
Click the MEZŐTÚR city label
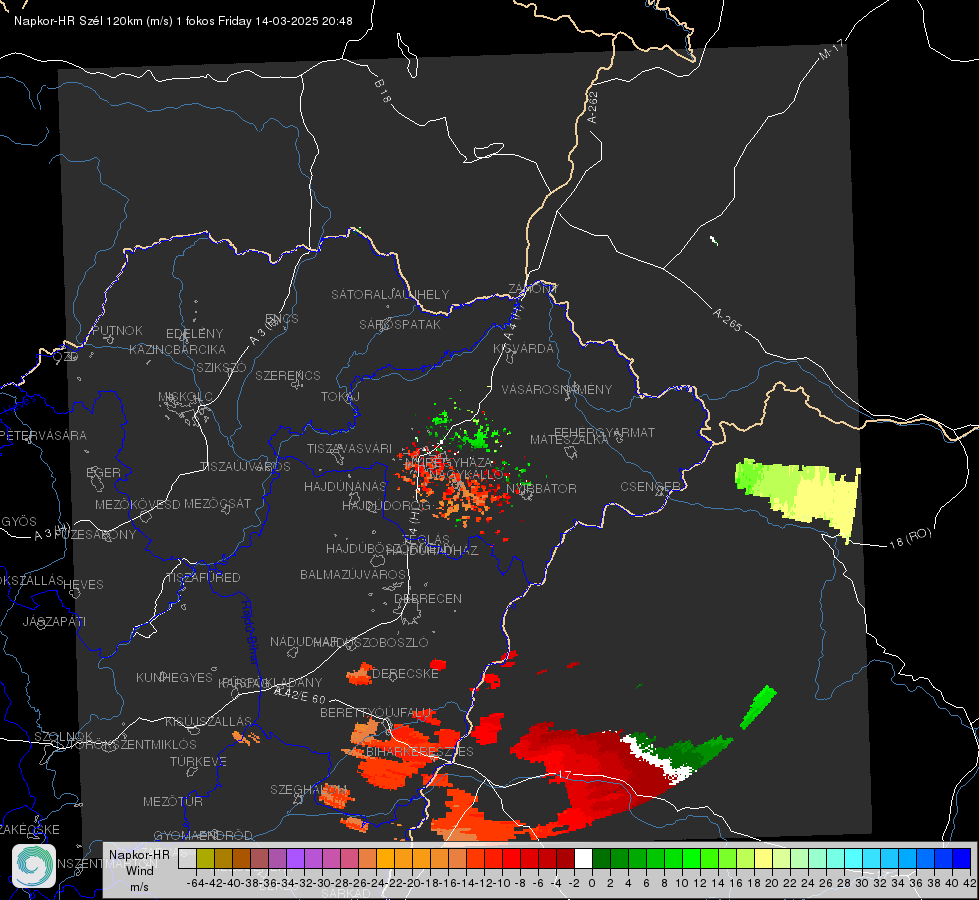pyautogui.click(x=173, y=801)
